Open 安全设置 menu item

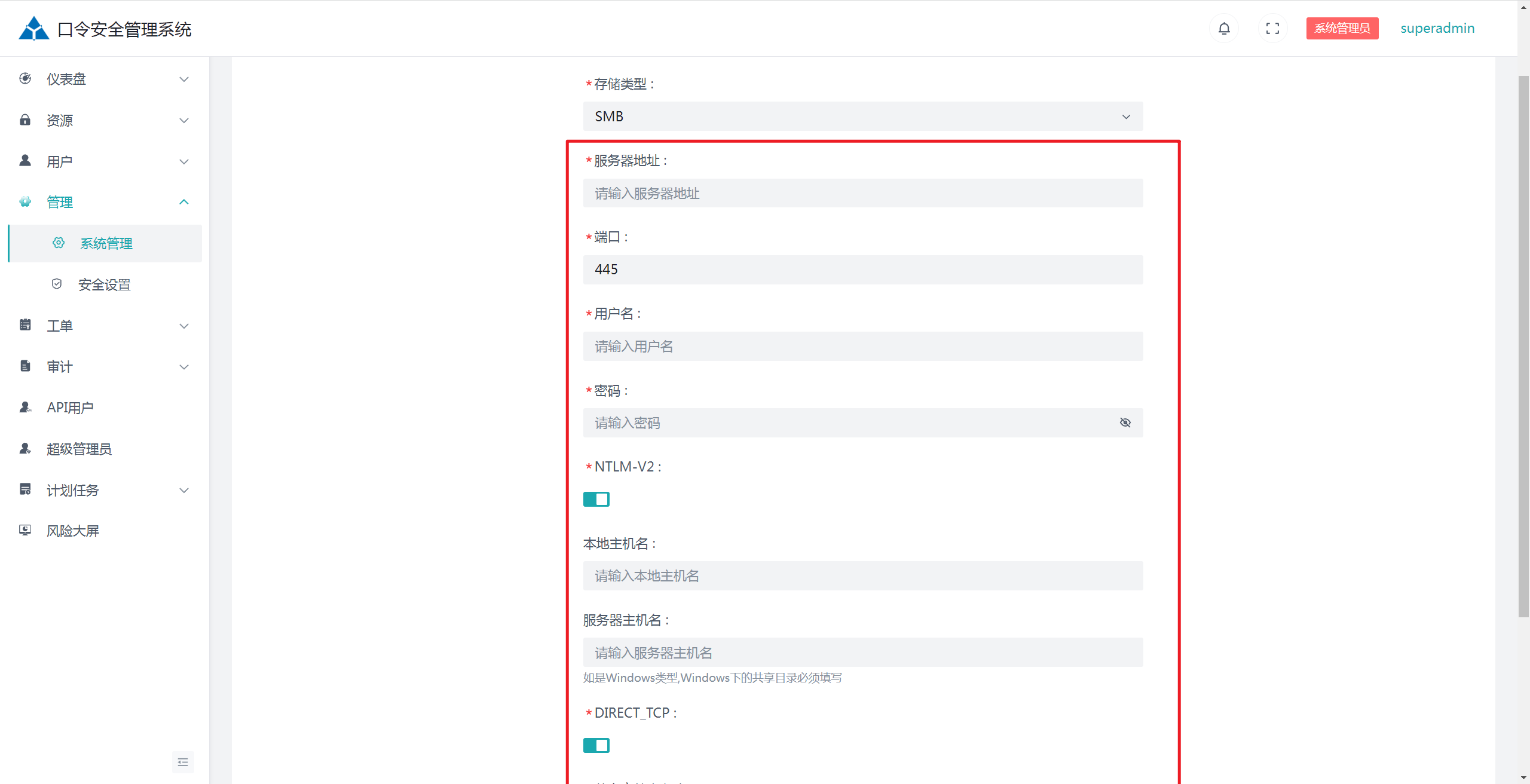click(x=104, y=284)
